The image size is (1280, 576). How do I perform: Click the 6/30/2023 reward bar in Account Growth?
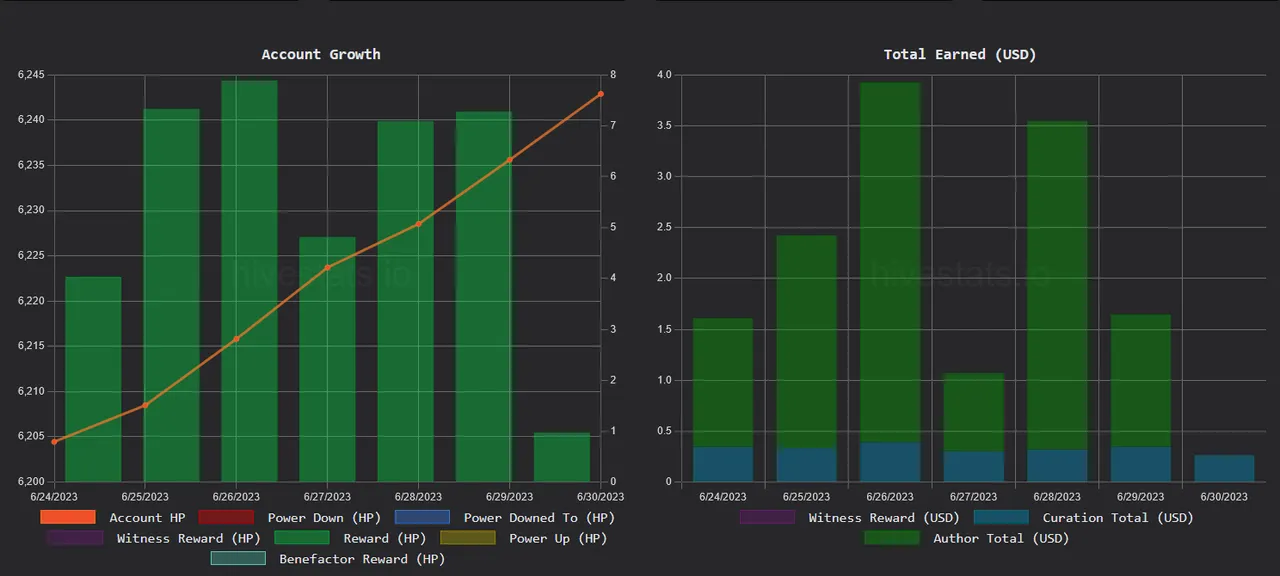[x=561, y=457]
